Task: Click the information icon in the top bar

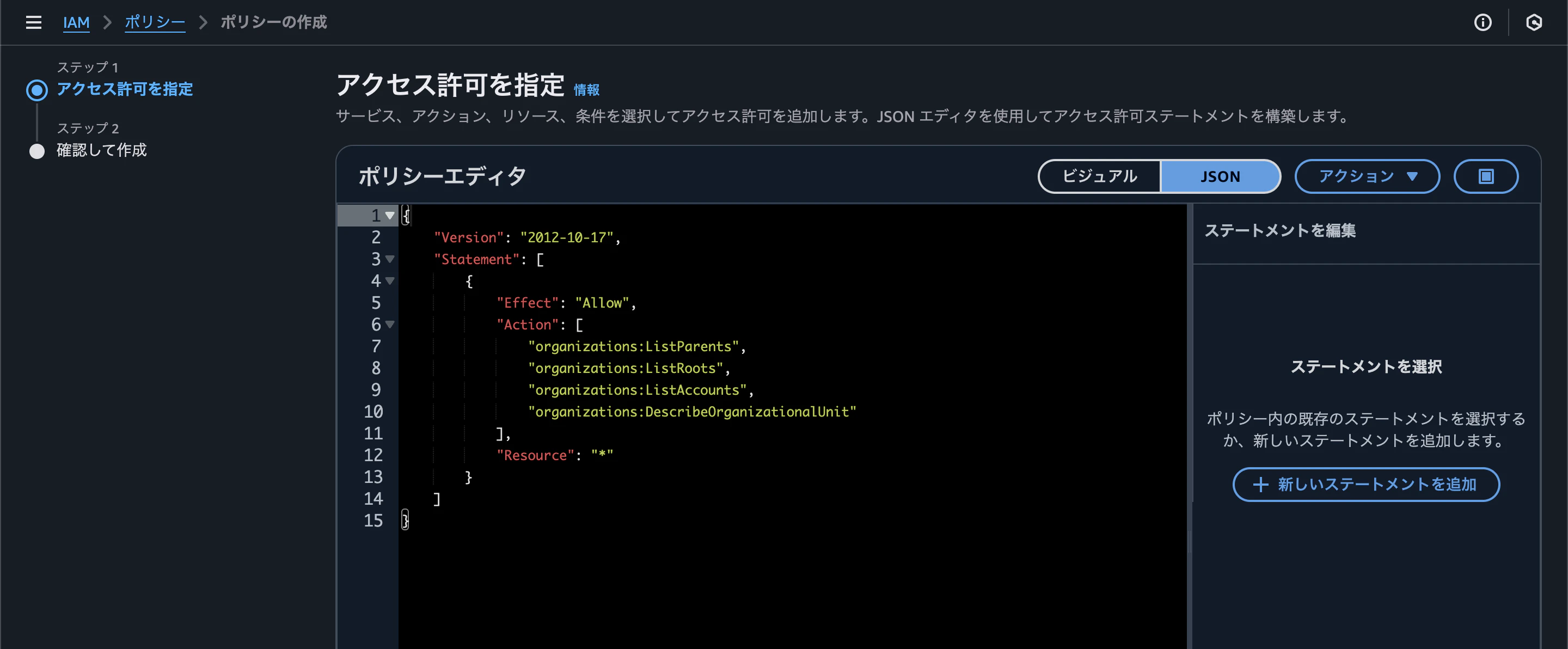Action: (x=1483, y=22)
